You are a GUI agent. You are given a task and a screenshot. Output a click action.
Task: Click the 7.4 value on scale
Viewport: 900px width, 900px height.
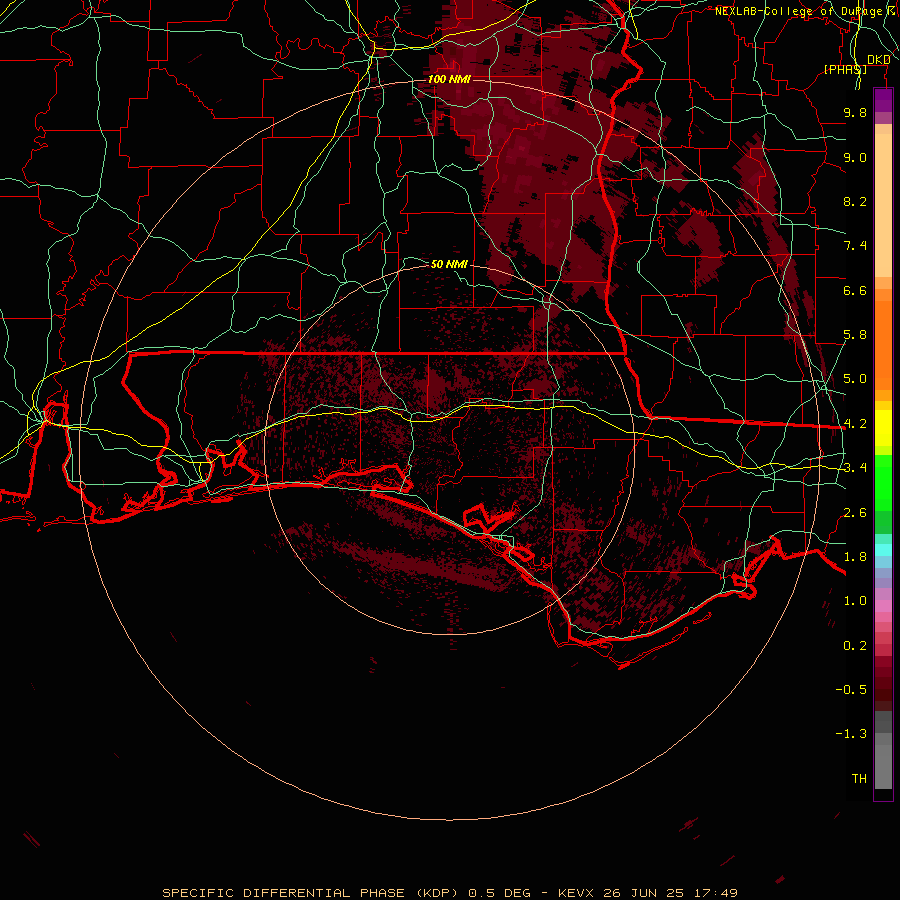point(855,246)
